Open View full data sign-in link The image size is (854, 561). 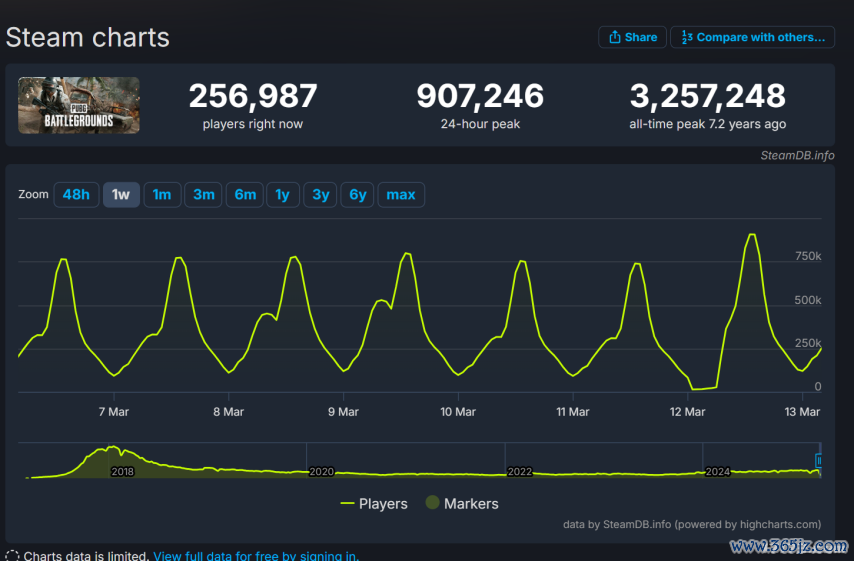tap(256, 555)
